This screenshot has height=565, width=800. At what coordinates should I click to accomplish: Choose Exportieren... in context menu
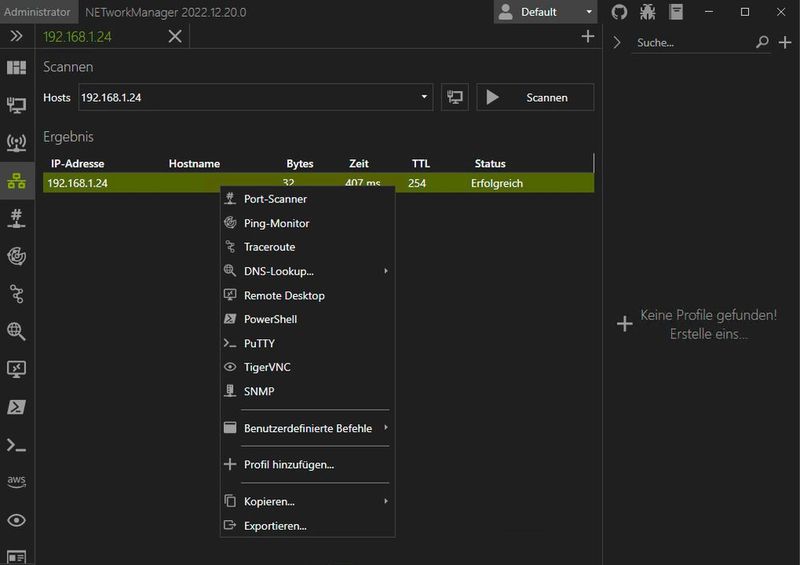275,525
